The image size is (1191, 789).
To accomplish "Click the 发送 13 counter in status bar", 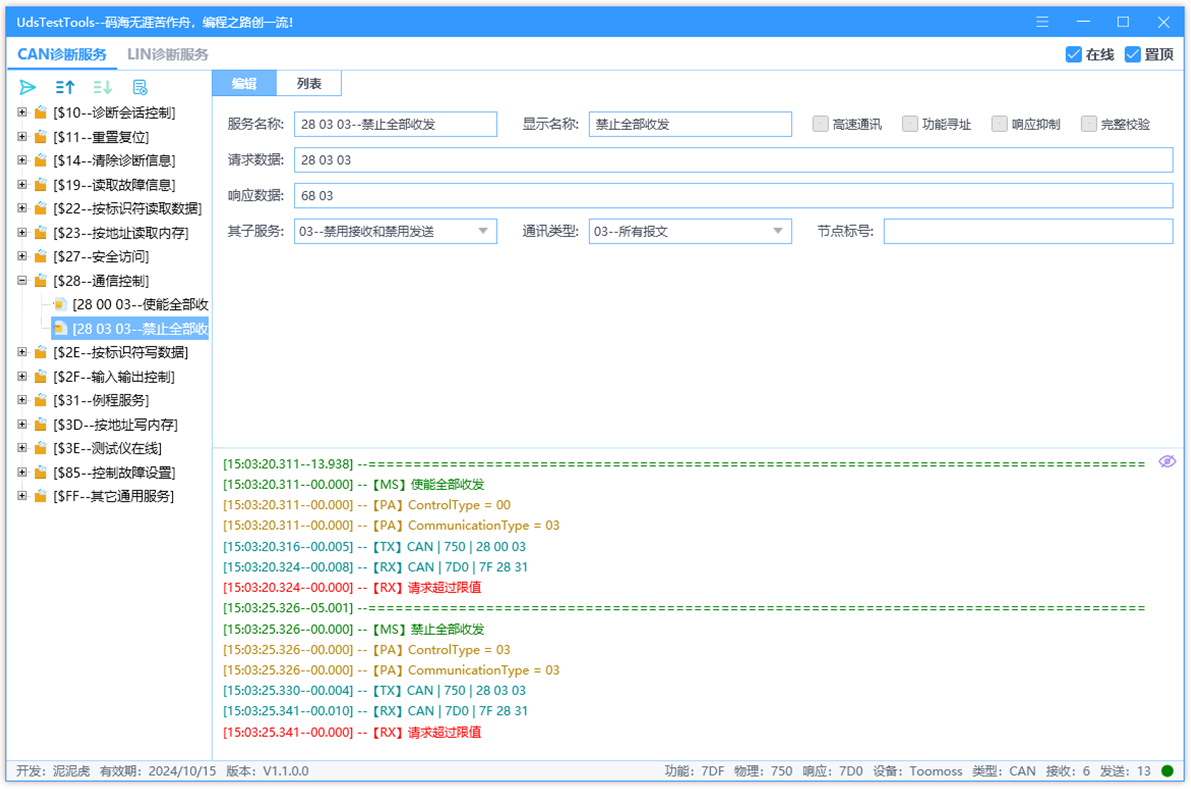I will [1126, 772].
